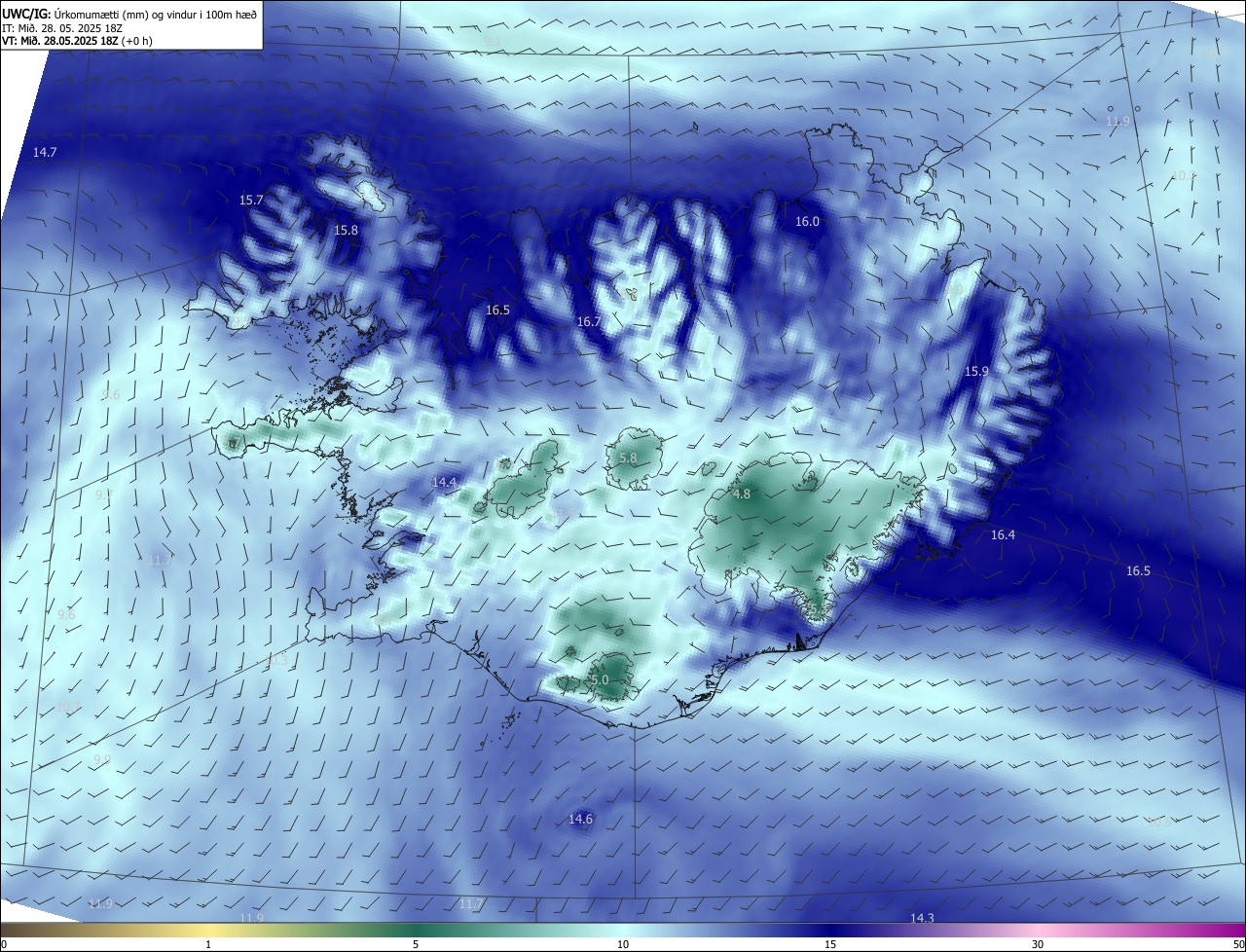The image size is (1246, 952).
Task: Click the glacier value 5.8
Action: click(628, 458)
